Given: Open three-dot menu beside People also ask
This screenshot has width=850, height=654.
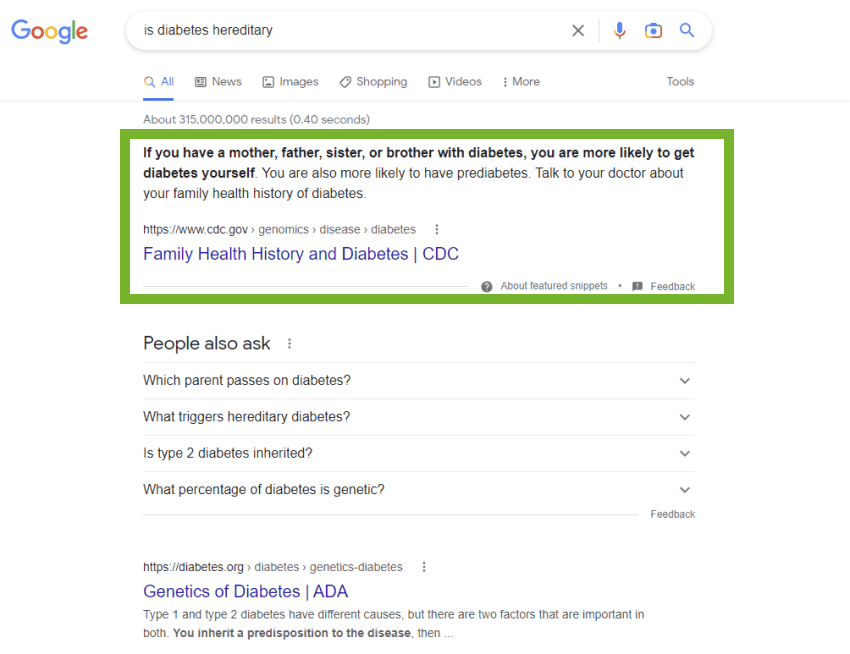Looking at the screenshot, I should coord(289,343).
